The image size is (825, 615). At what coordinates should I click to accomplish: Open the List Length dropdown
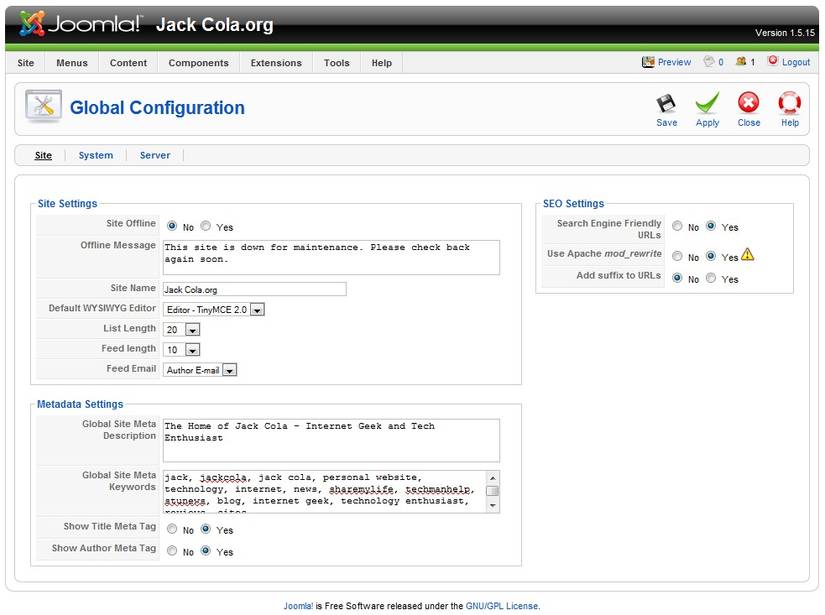182,330
